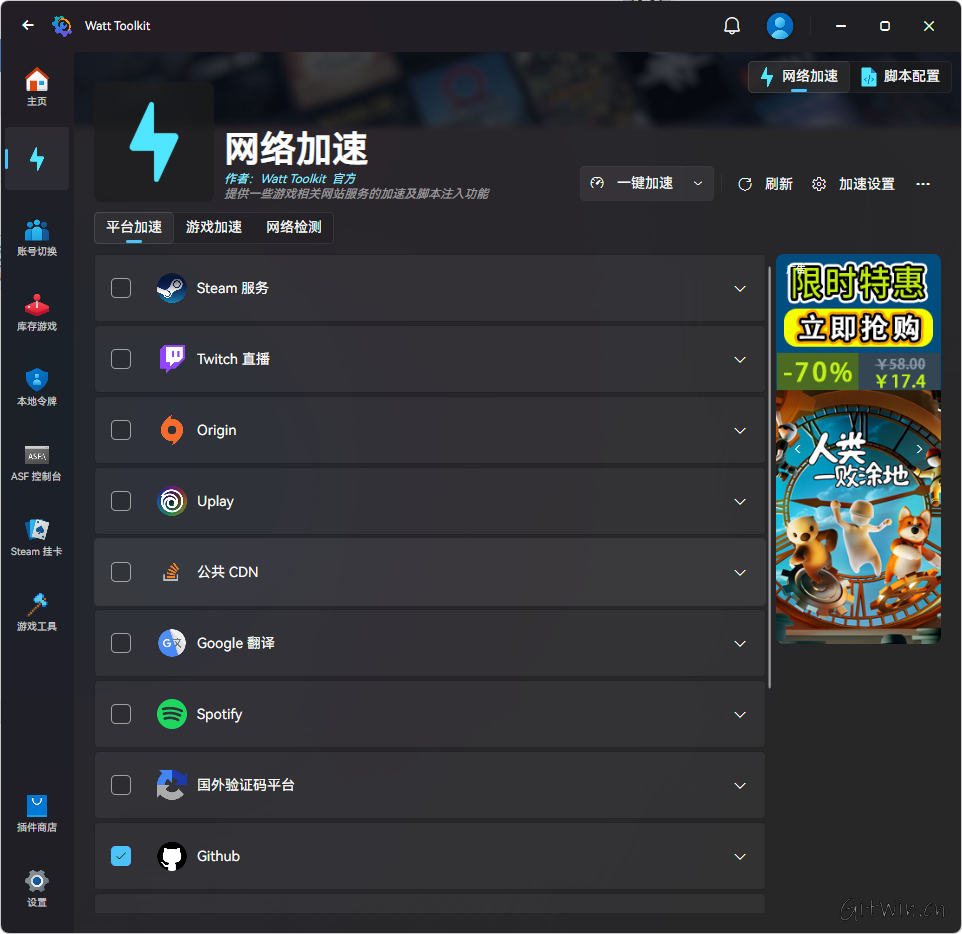Enable Twitch 直播 checkbox
The image size is (962, 934).
click(121, 358)
